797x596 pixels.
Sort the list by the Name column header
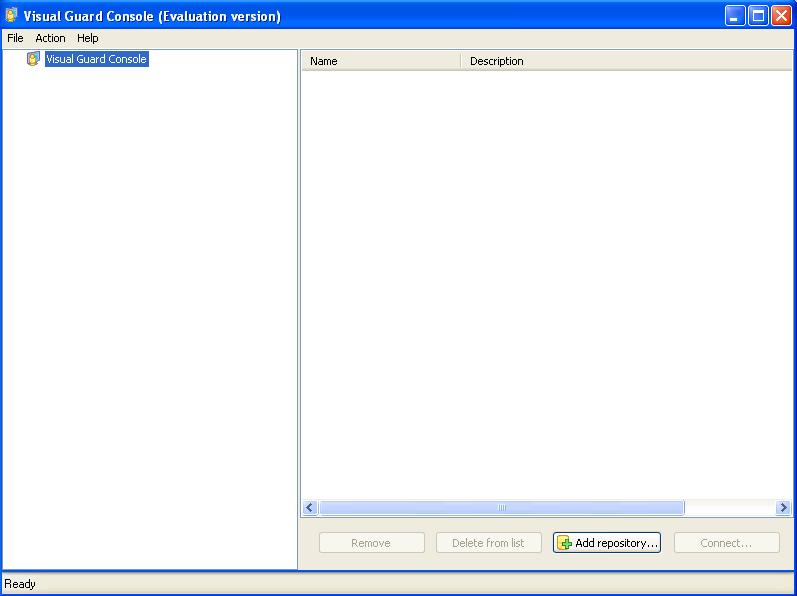click(380, 61)
